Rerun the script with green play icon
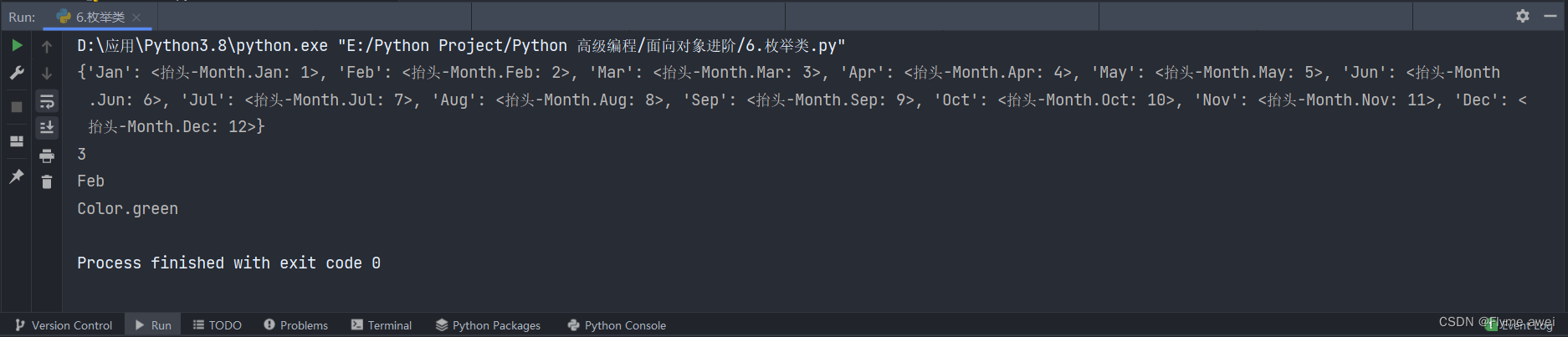The image size is (1568, 337). tap(17, 45)
